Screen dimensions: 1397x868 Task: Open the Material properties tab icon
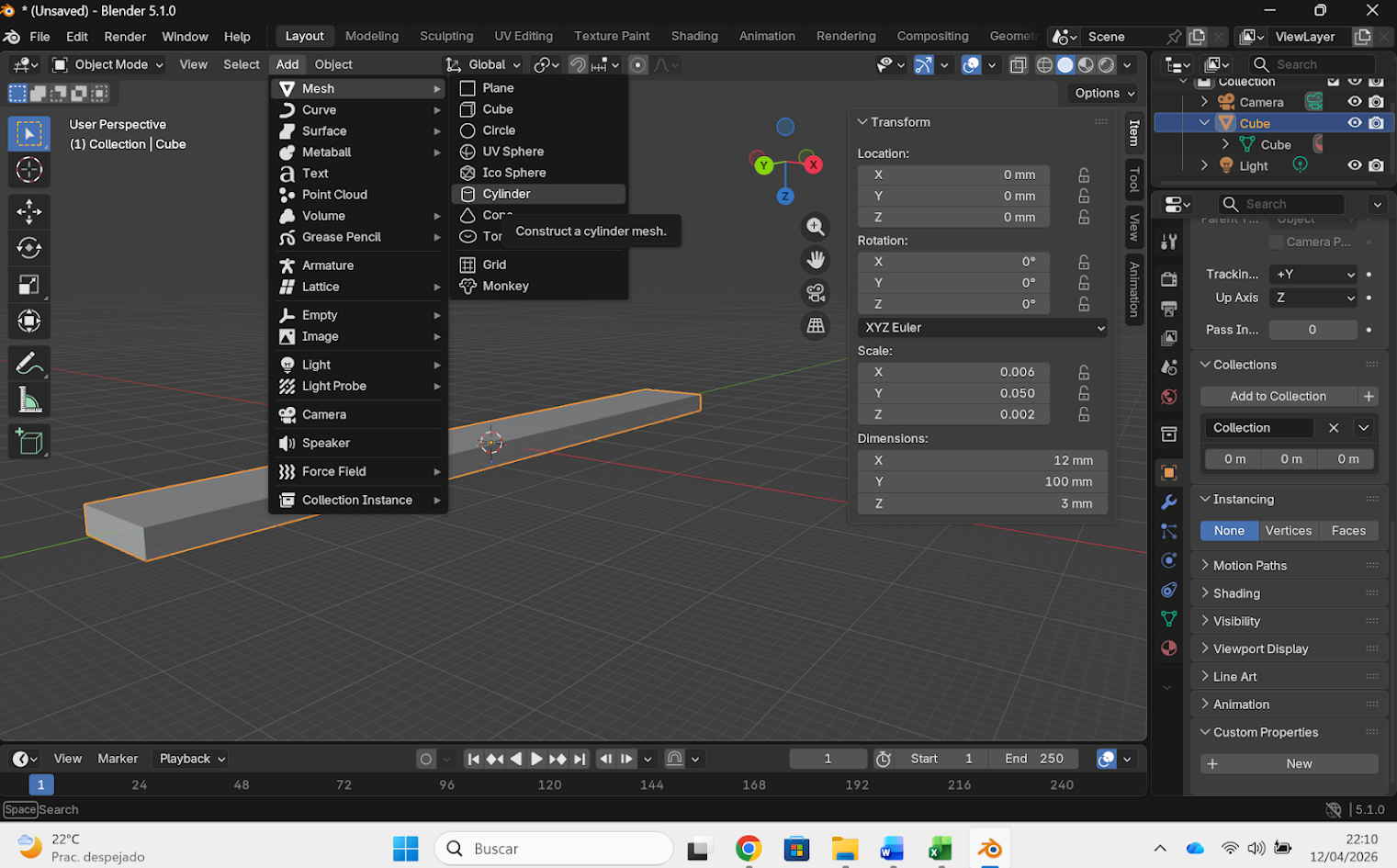(1169, 648)
